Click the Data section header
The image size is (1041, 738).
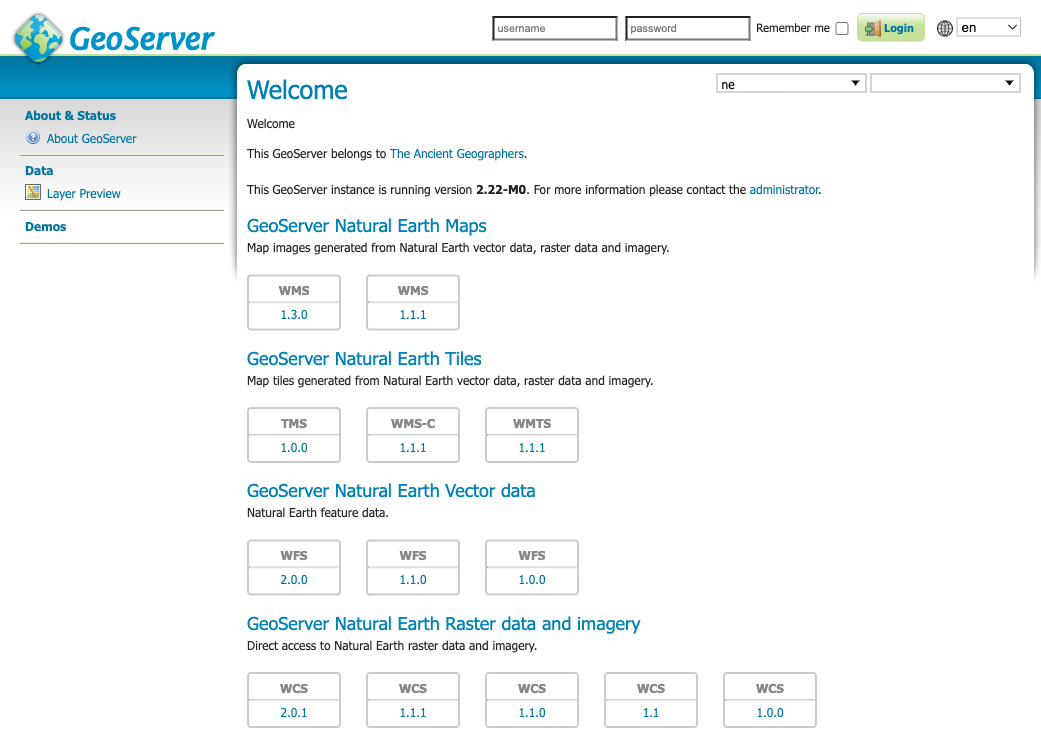[x=39, y=171]
